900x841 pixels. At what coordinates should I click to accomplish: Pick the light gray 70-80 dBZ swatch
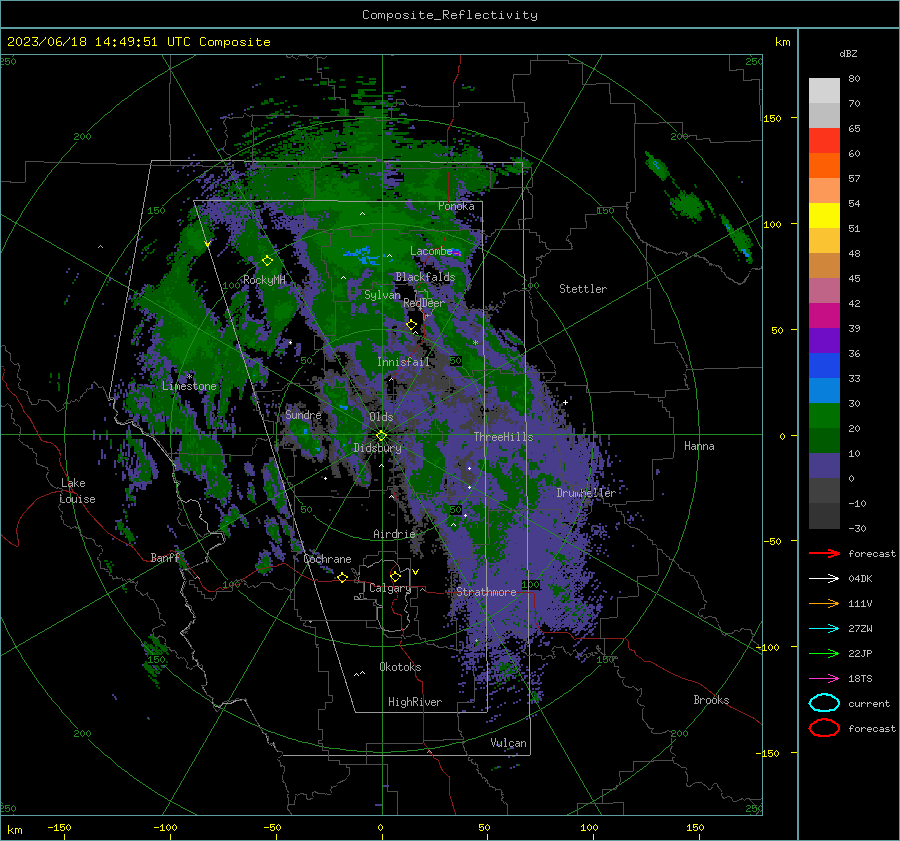coord(824,91)
